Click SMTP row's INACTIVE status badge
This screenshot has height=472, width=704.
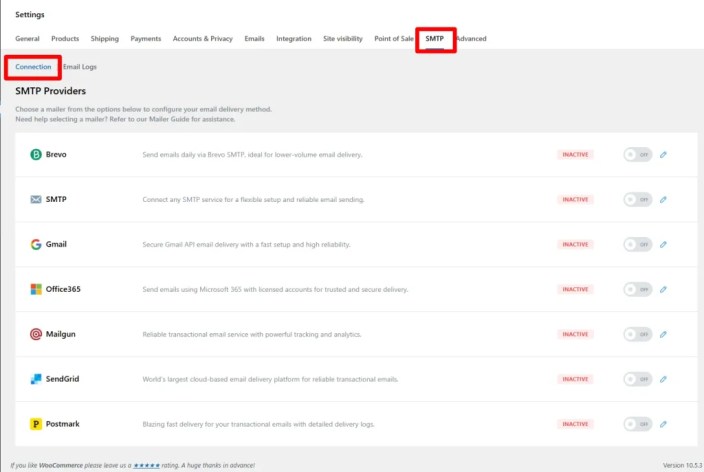[575, 199]
